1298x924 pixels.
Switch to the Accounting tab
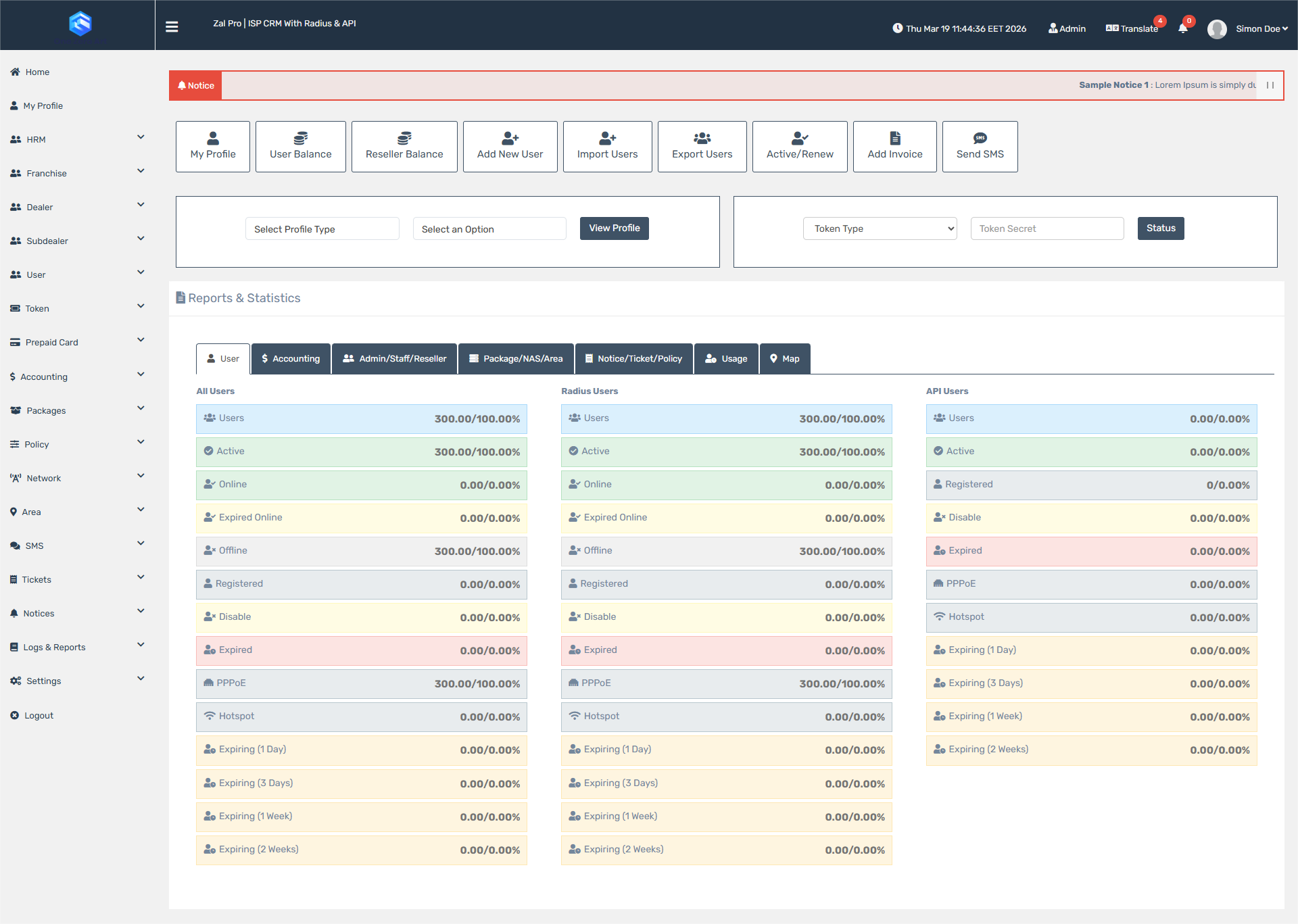tap(291, 358)
